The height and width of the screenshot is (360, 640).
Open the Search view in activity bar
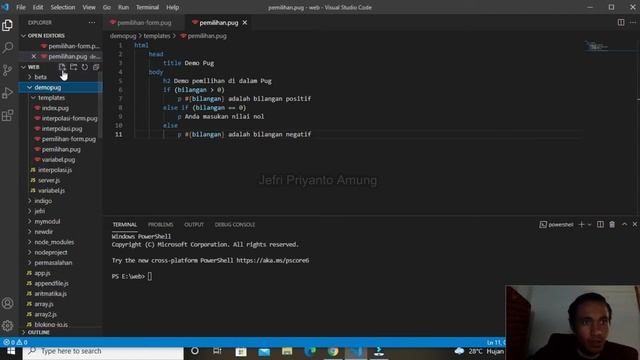click(x=7, y=48)
